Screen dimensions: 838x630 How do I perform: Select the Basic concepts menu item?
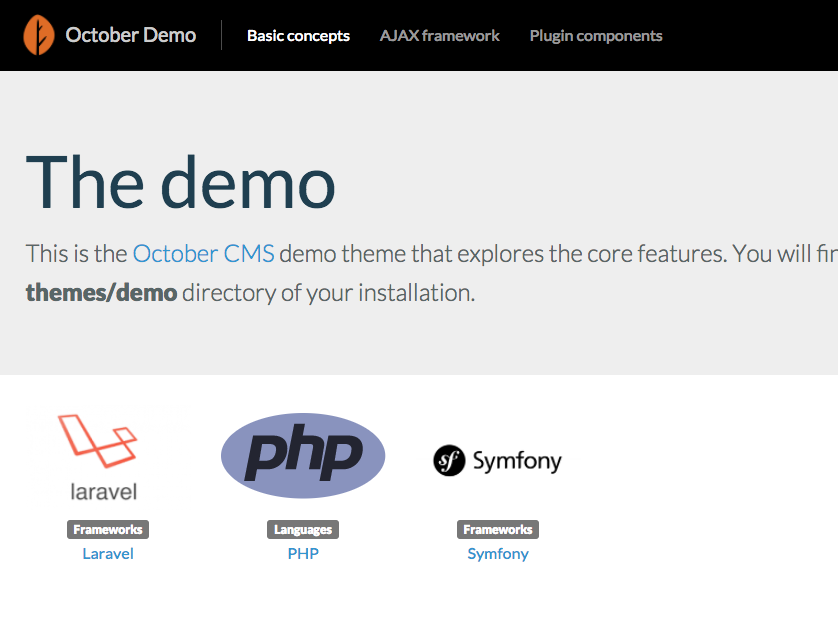[x=298, y=36]
